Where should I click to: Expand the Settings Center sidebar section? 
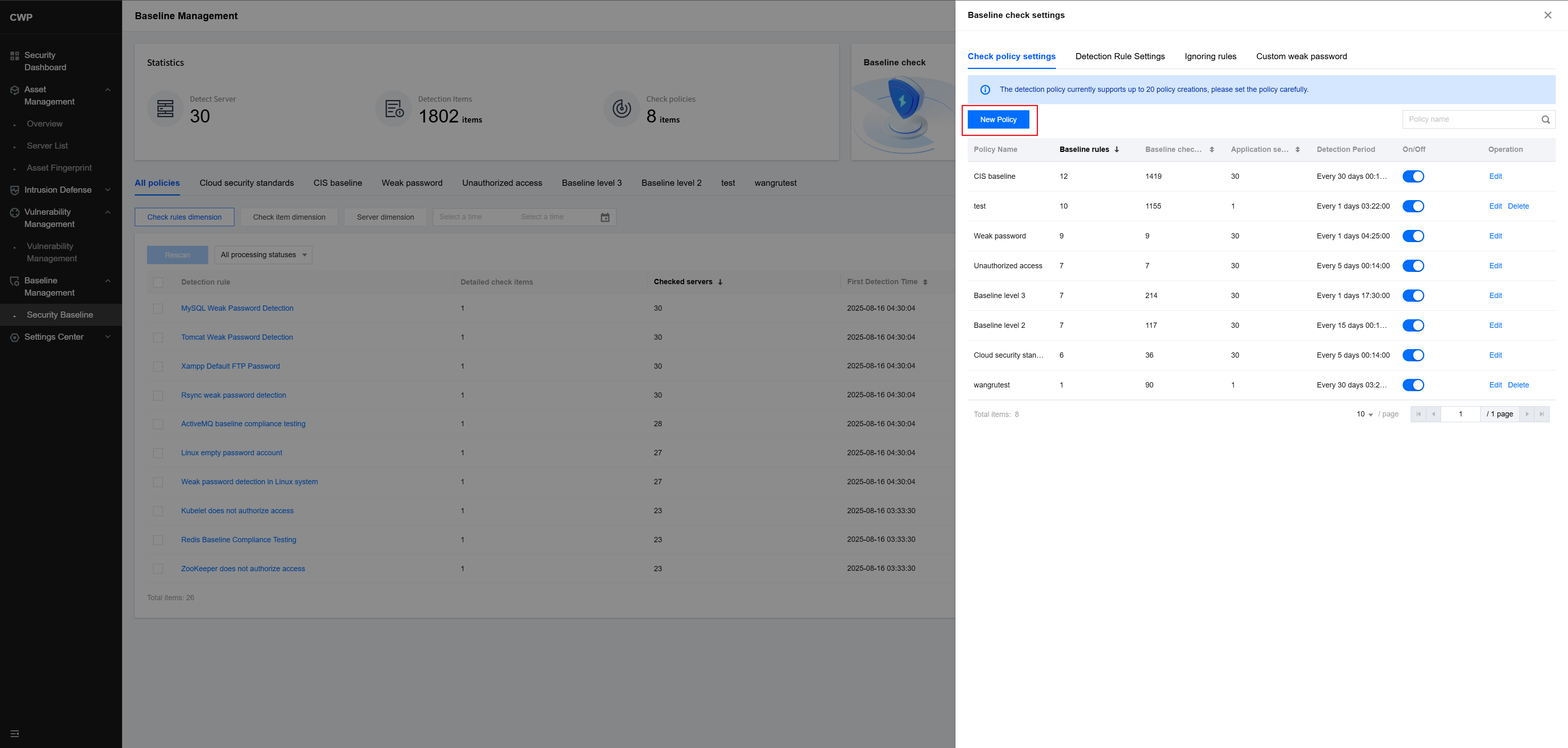[108, 337]
